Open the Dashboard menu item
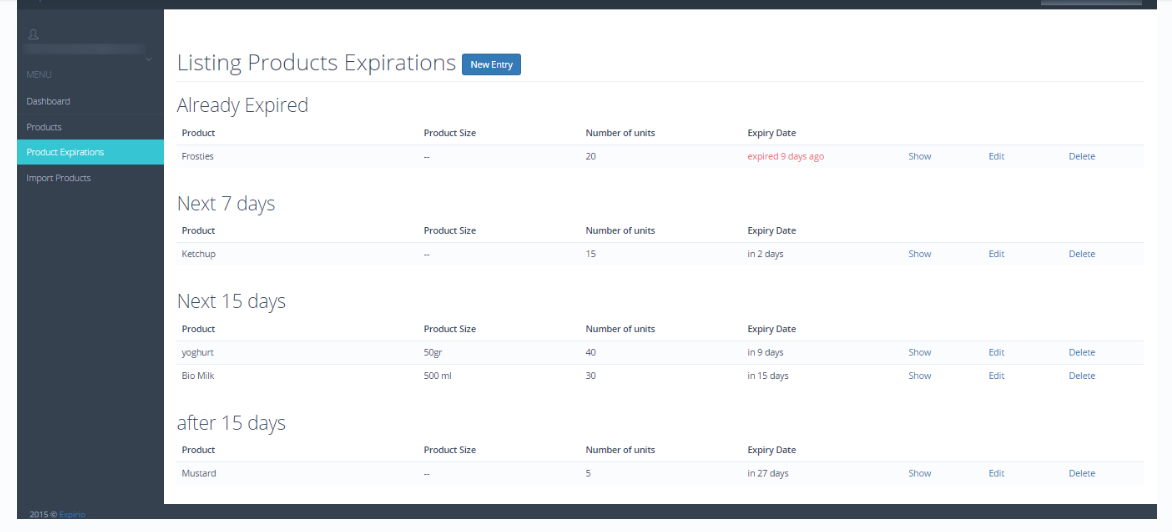 click(x=48, y=101)
